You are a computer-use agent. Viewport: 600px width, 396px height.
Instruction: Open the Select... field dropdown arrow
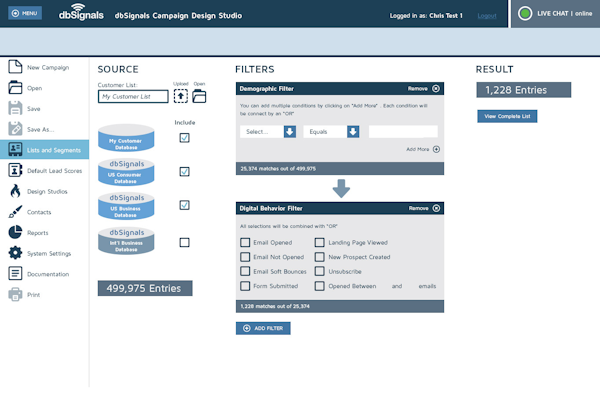[290, 132]
